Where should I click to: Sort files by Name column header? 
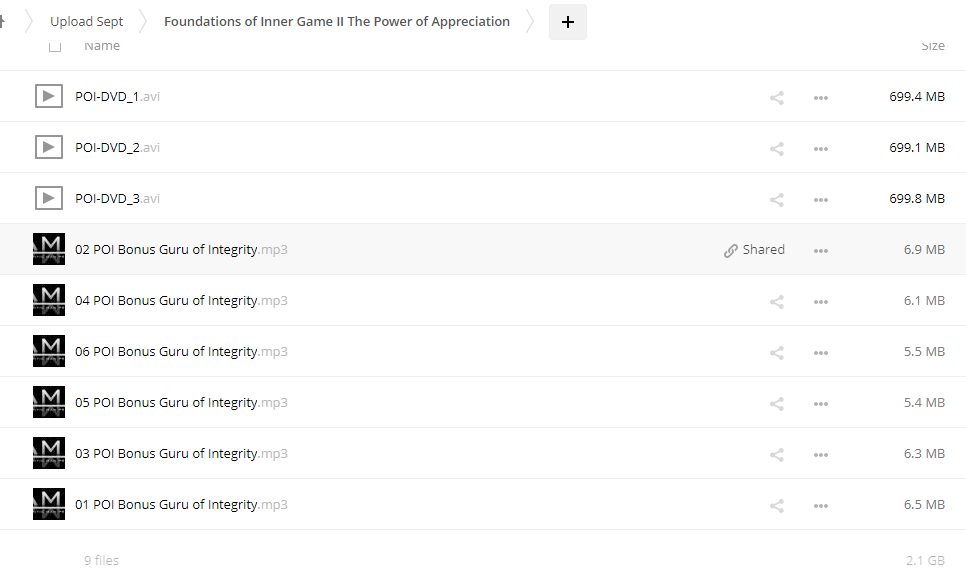pyautogui.click(x=102, y=46)
